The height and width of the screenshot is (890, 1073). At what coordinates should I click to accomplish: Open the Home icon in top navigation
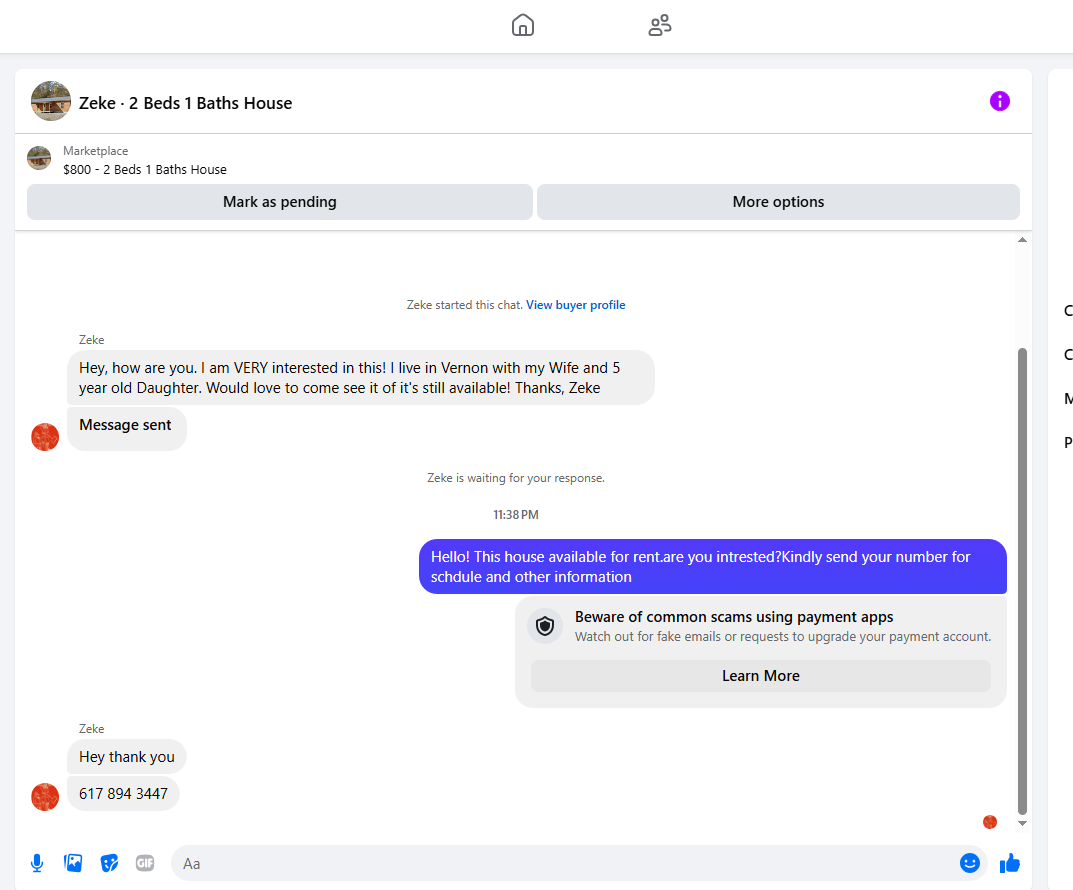[x=523, y=25]
